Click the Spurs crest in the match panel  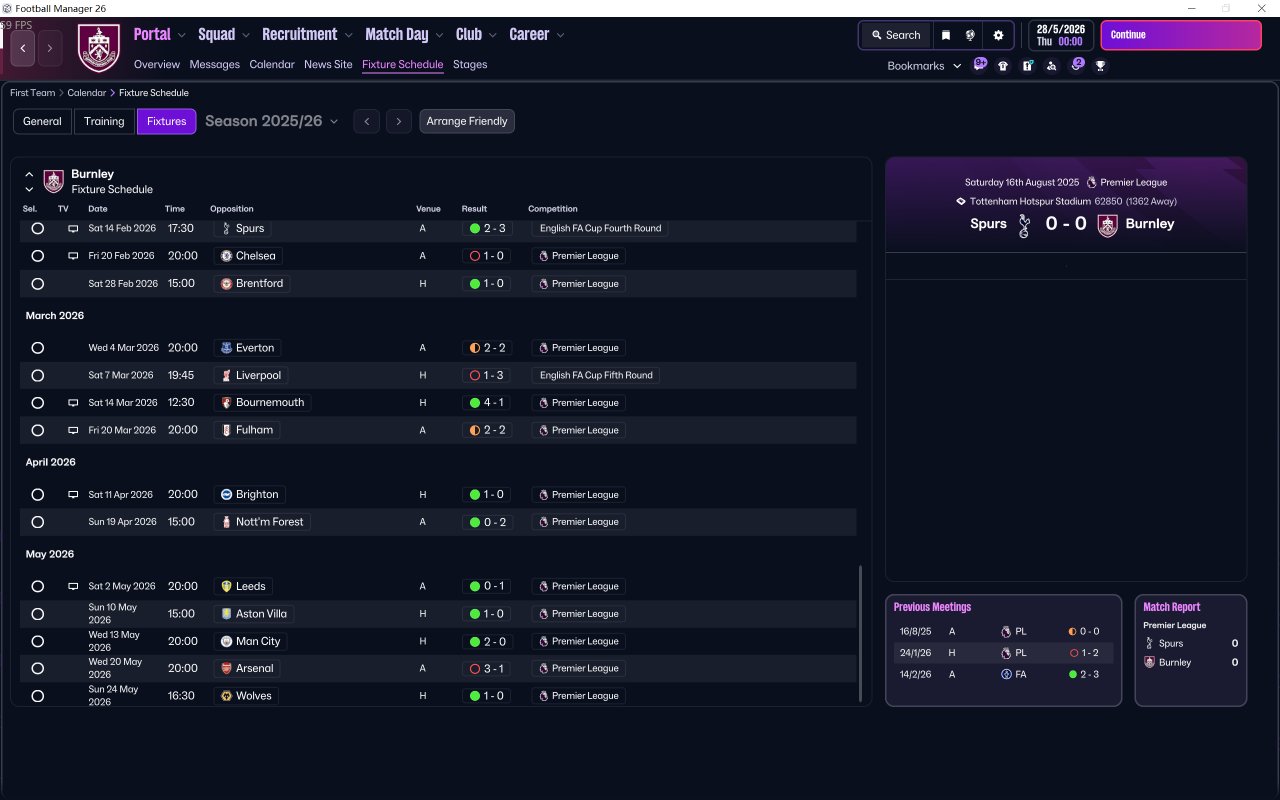click(1024, 225)
